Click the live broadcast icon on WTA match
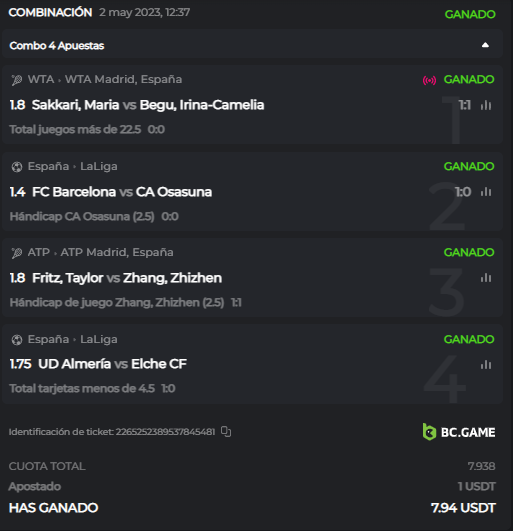Screen dimensions: 513x531 tap(429, 80)
